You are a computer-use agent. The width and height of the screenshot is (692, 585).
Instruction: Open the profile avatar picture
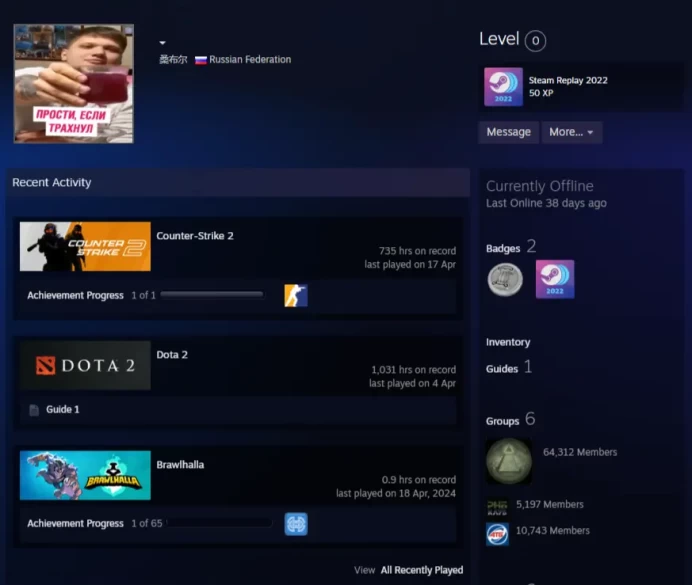[x=74, y=84]
